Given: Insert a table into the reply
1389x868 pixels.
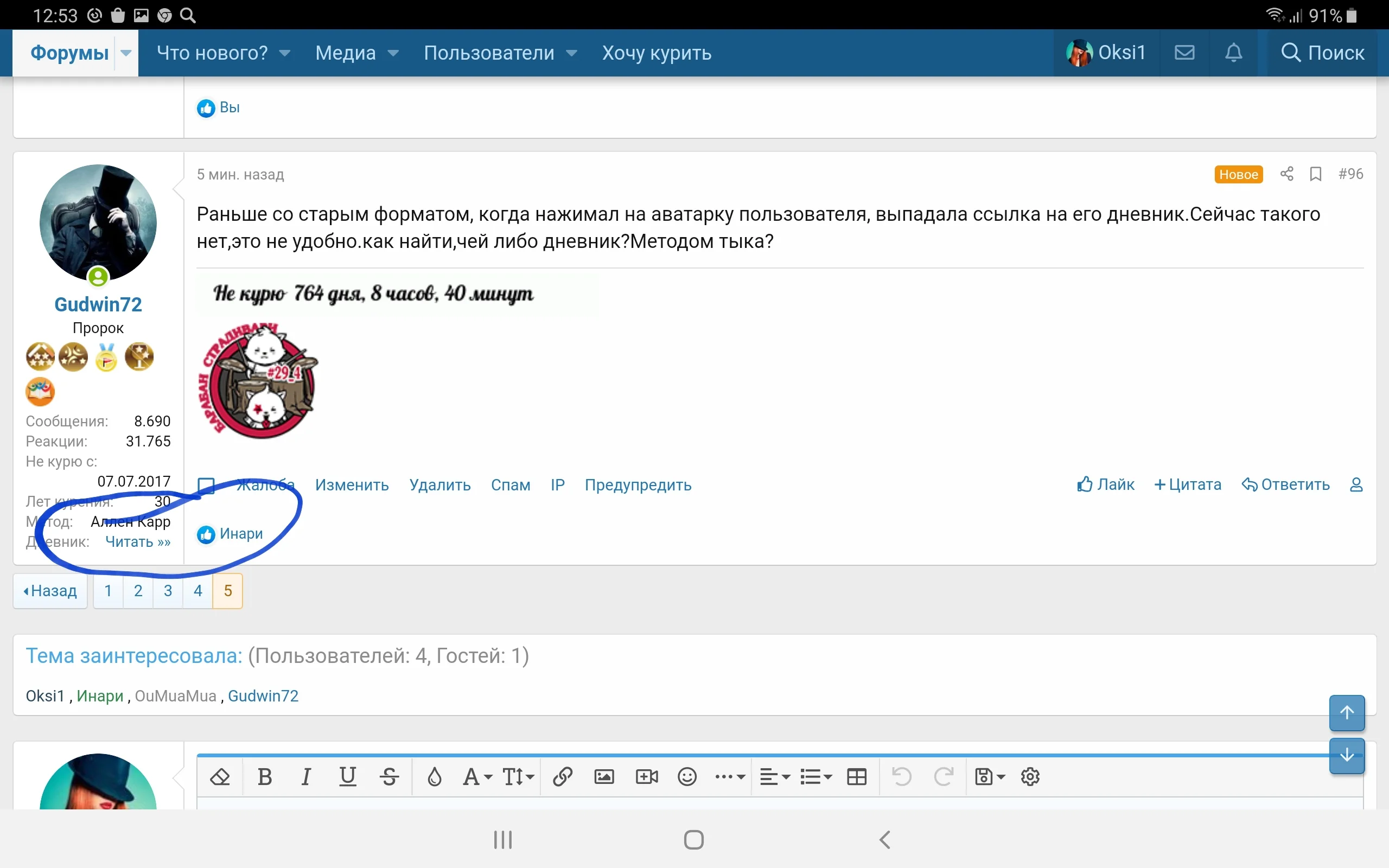Looking at the screenshot, I should coord(857,777).
